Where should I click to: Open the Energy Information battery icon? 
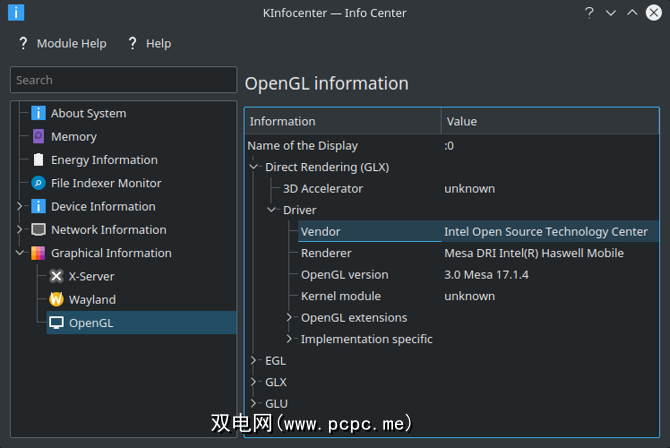point(39,160)
